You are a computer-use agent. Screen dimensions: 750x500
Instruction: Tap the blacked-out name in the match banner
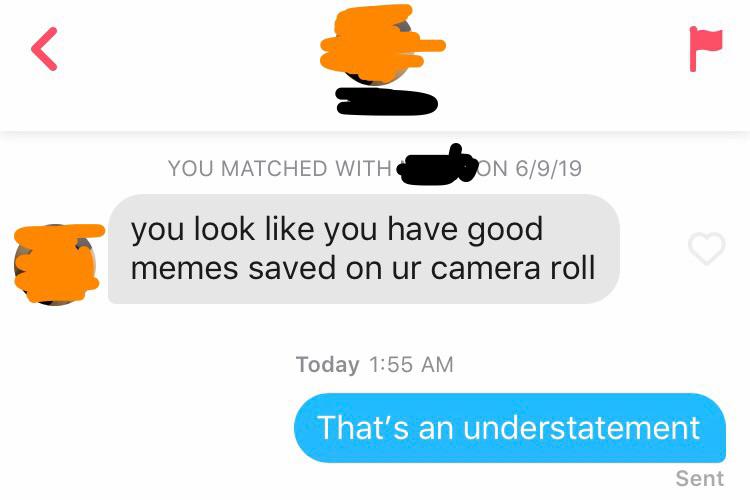point(438,165)
